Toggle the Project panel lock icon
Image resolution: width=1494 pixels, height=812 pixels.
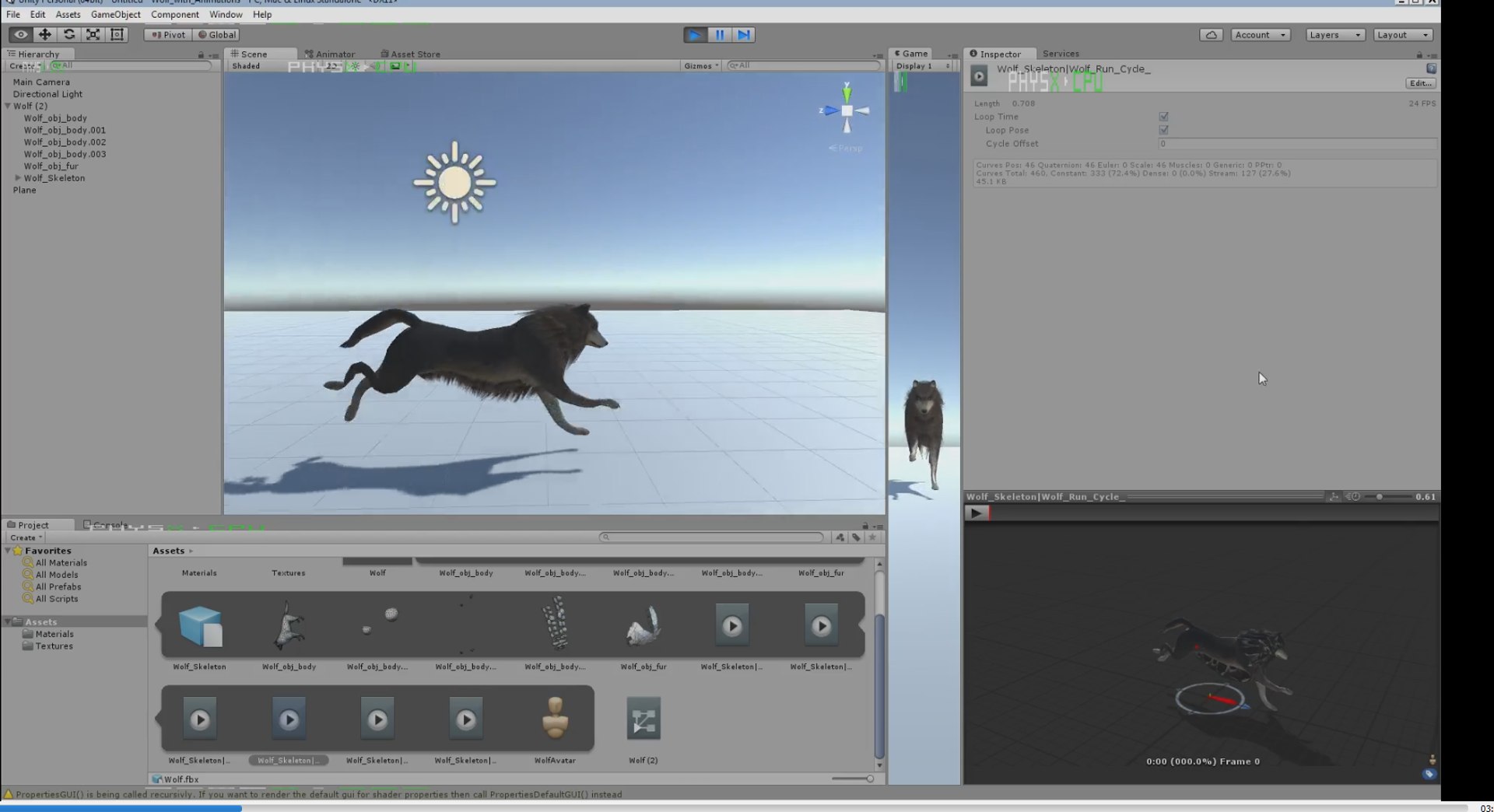click(x=864, y=526)
